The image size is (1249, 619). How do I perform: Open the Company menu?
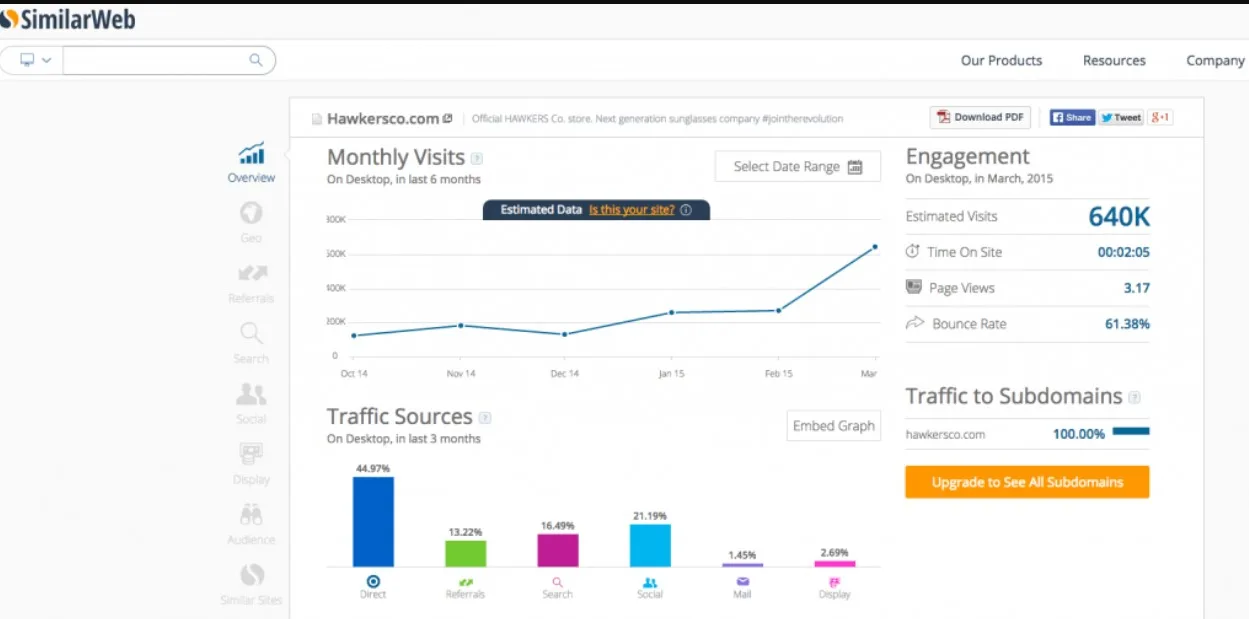pyautogui.click(x=1215, y=60)
